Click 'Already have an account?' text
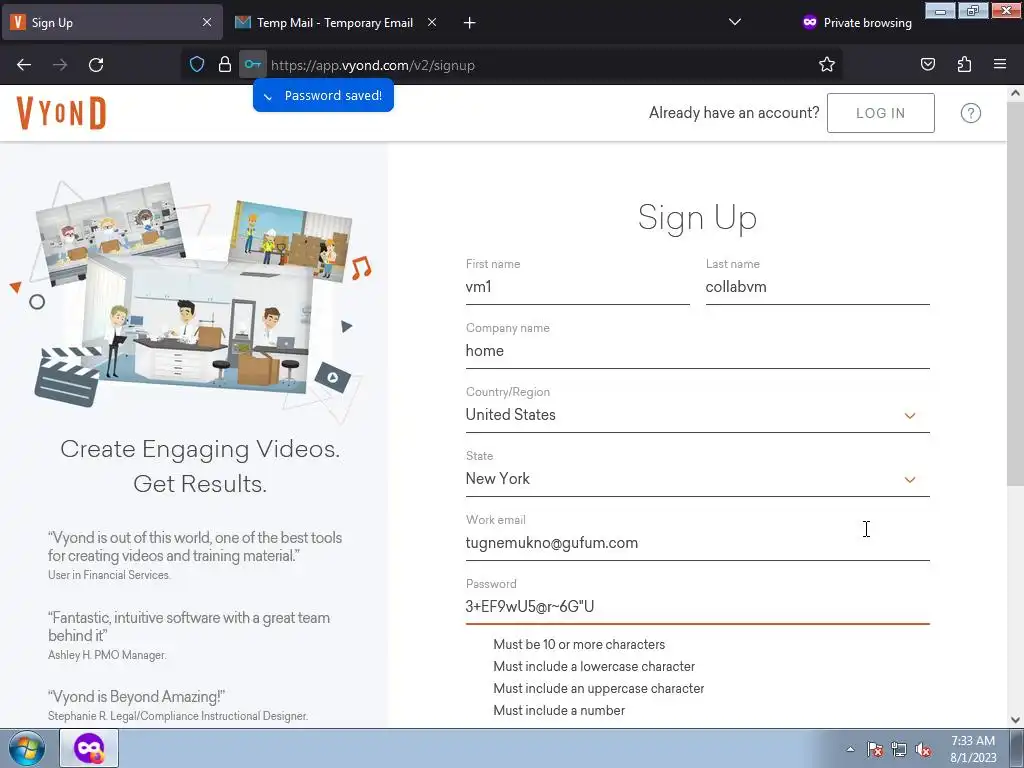 pos(734,113)
